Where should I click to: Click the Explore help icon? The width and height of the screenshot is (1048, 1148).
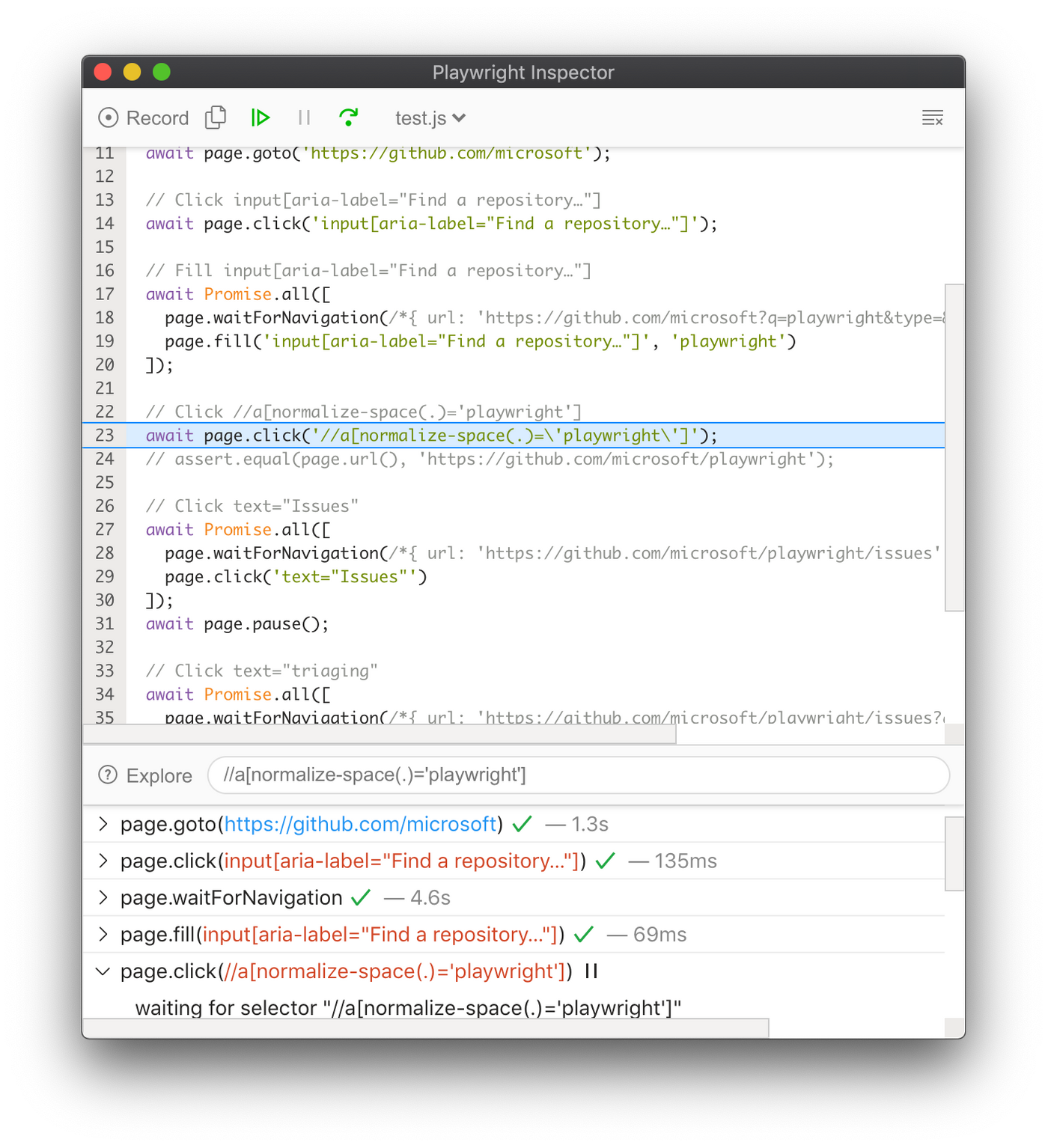[108, 775]
